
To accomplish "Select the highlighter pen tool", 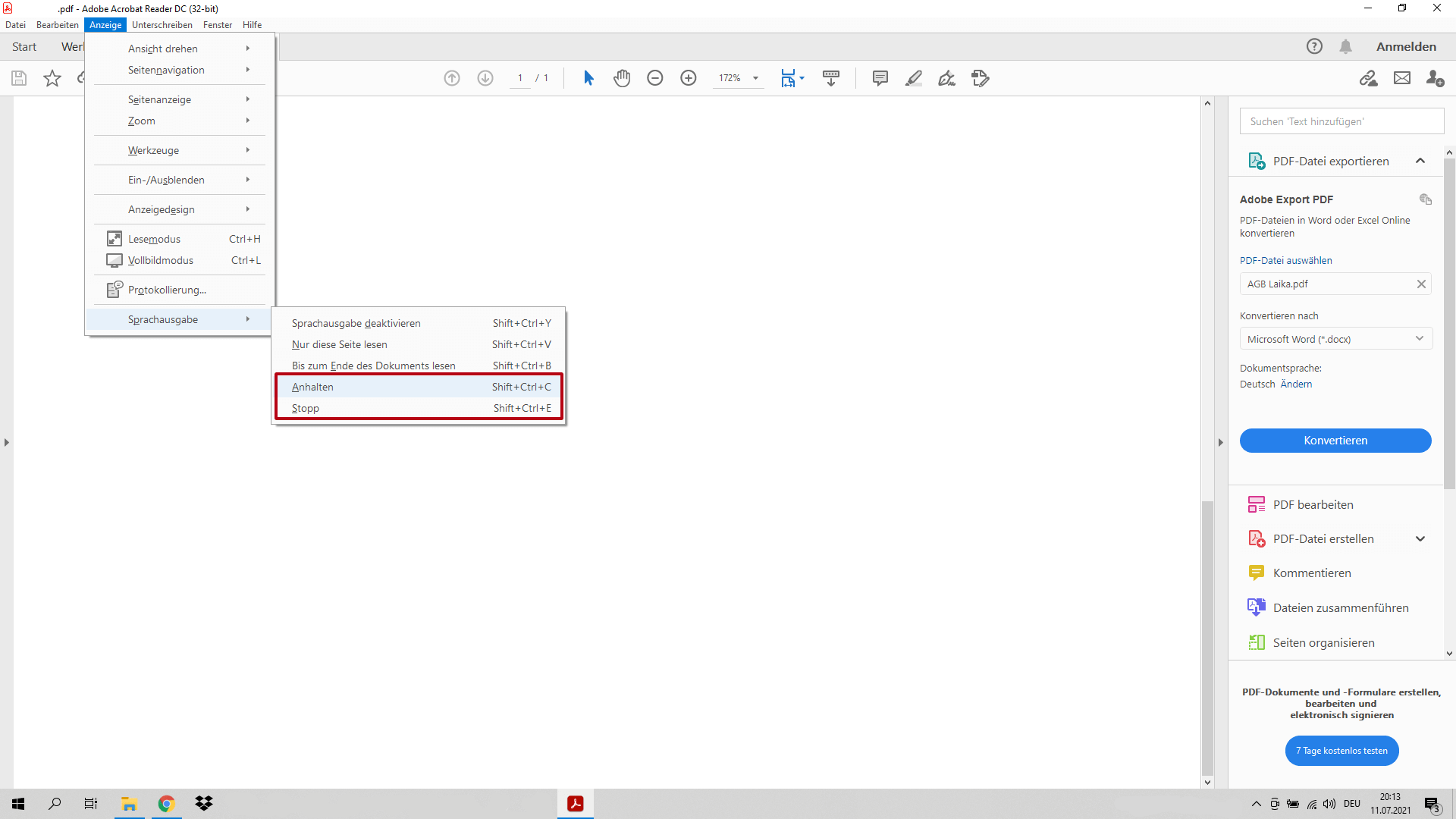I will pyautogui.click(x=913, y=78).
